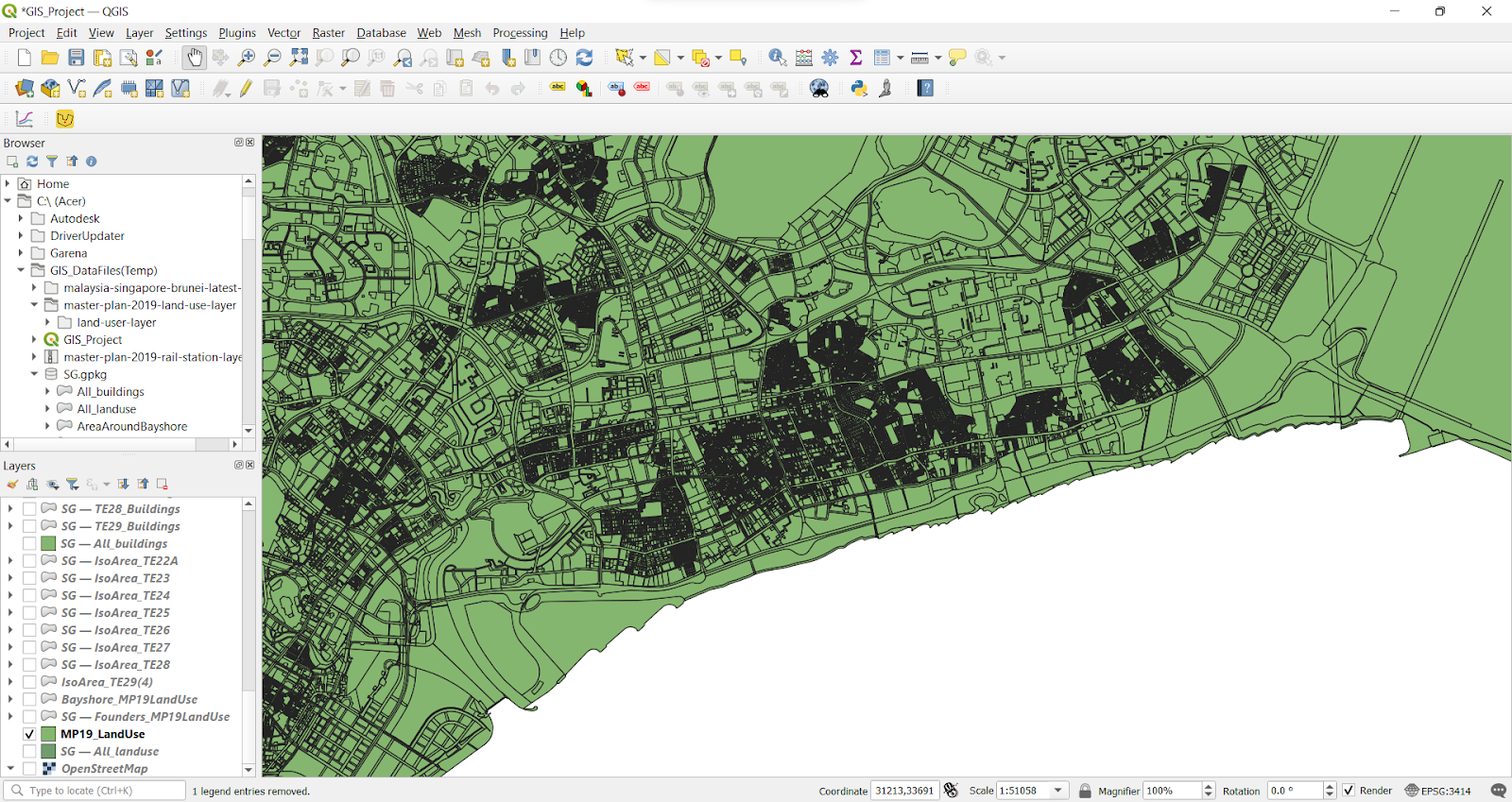Viewport: 1512px width, 802px height.
Task: Open the Field Calculator abacus icon
Action: [804, 58]
